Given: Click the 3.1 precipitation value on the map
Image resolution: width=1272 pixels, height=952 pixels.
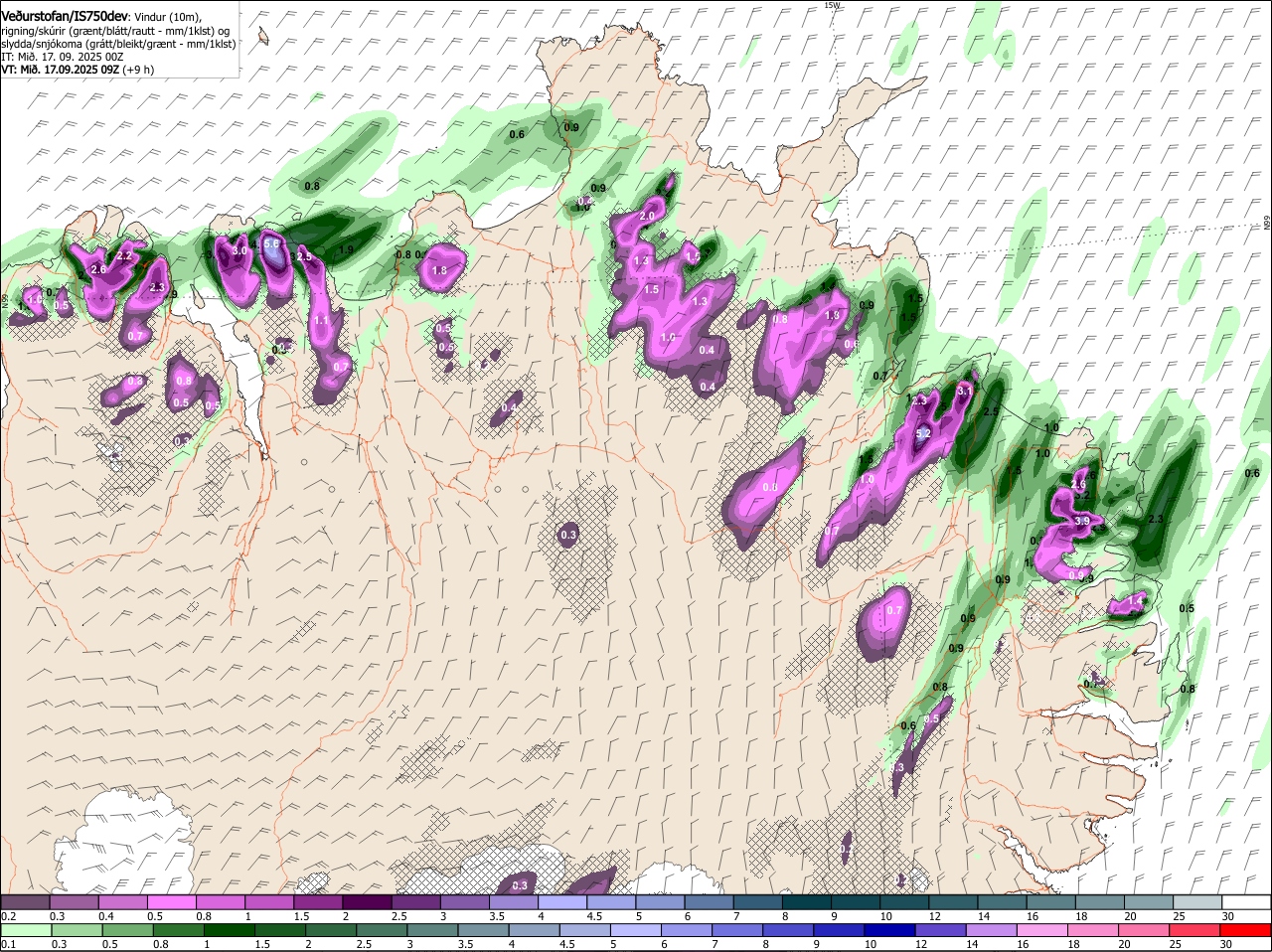Looking at the screenshot, I should 964,392.
